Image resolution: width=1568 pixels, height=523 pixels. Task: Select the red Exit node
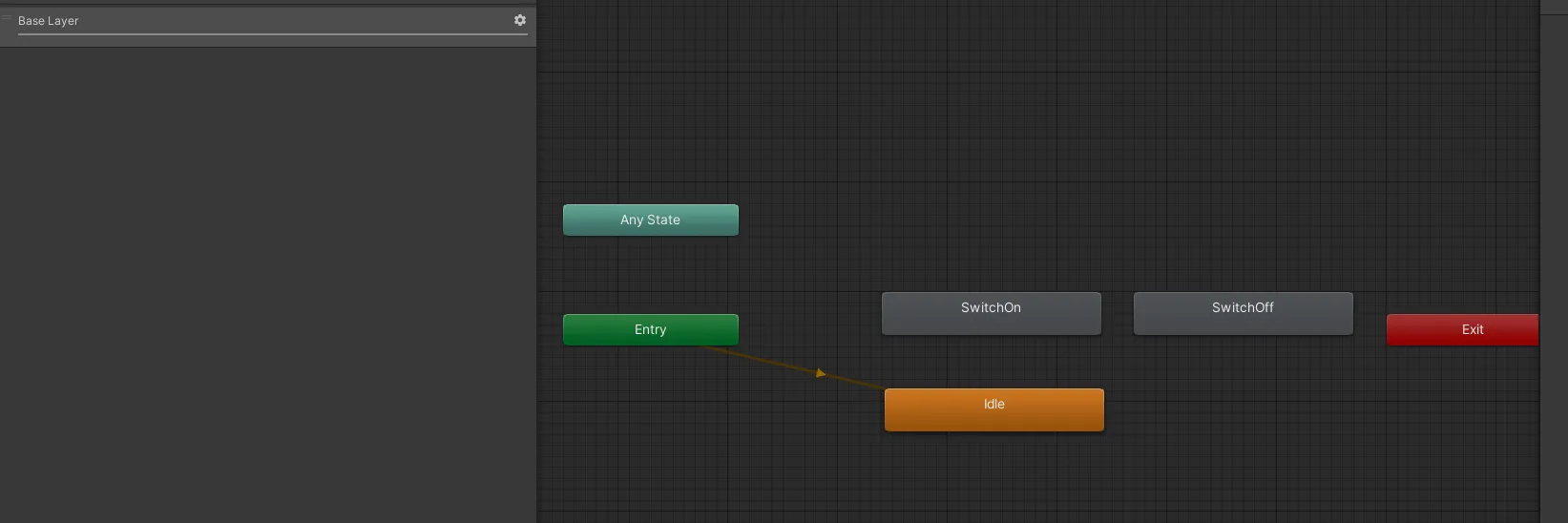tap(1462, 329)
